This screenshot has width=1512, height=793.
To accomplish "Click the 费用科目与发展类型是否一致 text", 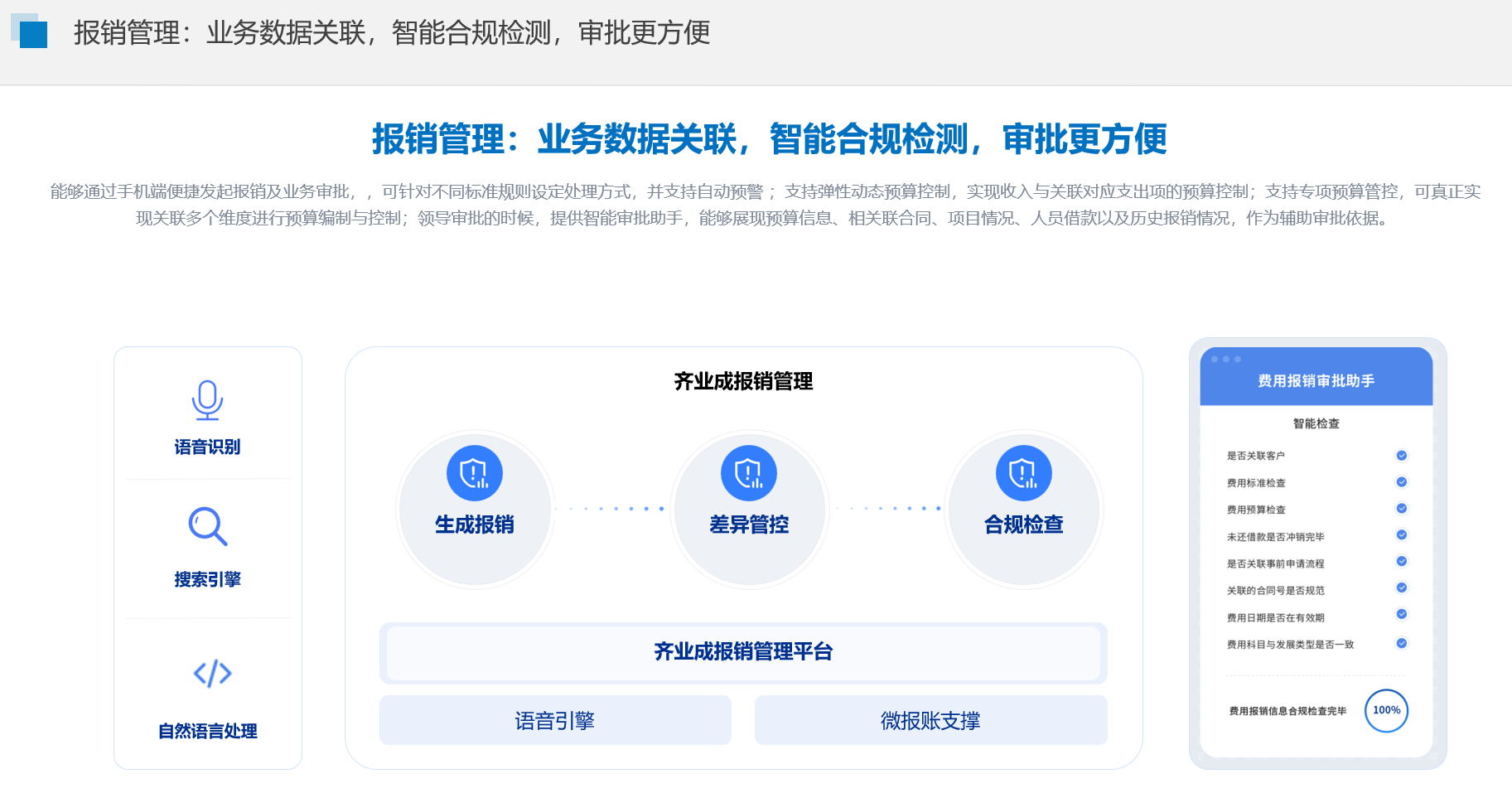I will 1290,644.
